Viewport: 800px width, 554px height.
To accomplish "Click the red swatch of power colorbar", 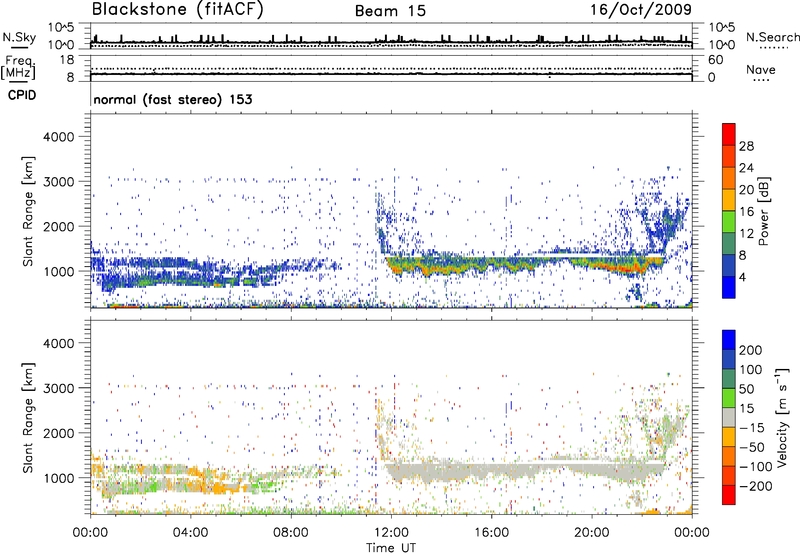I will tap(729, 134).
